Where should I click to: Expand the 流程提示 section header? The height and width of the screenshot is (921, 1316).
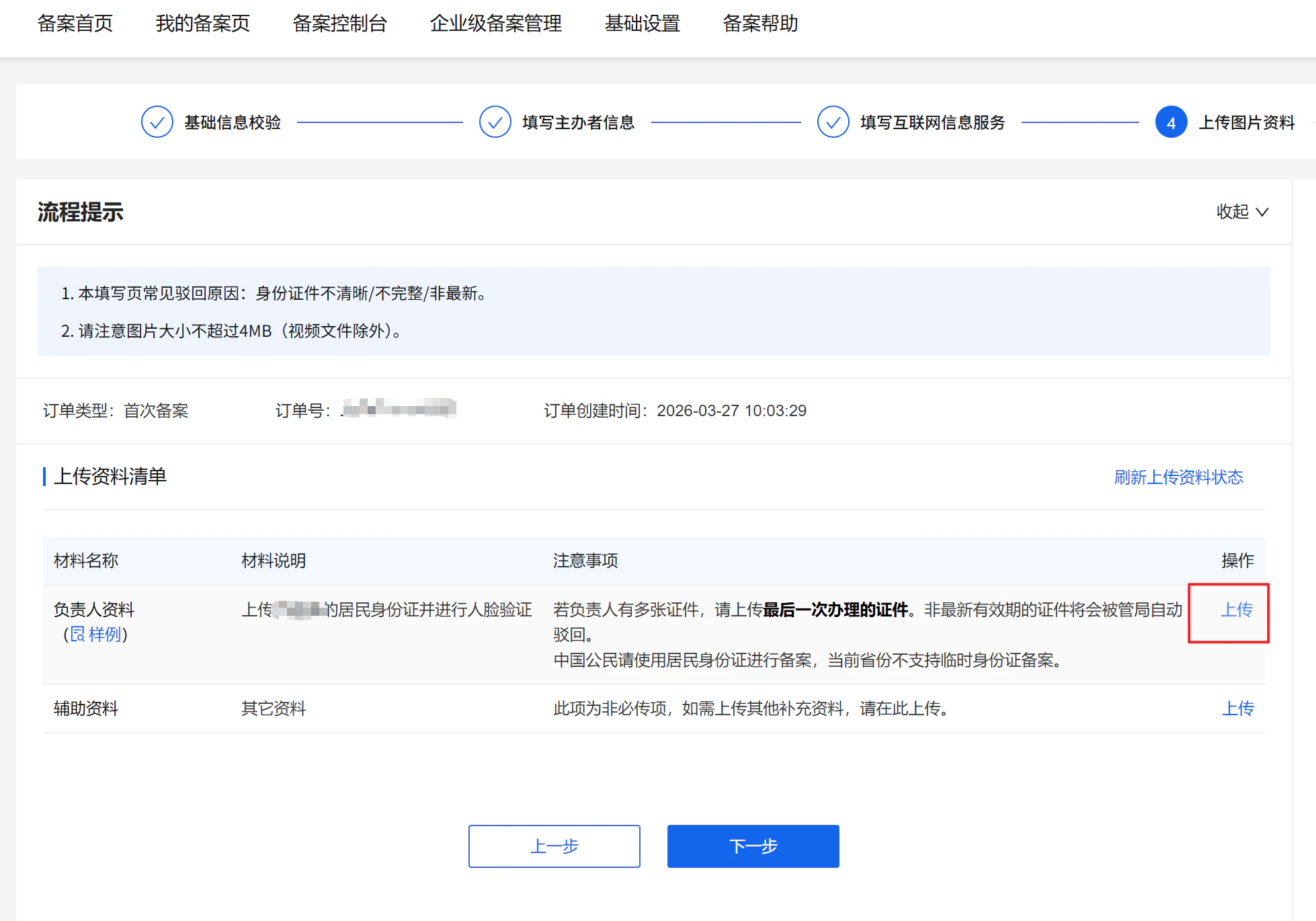point(80,212)
